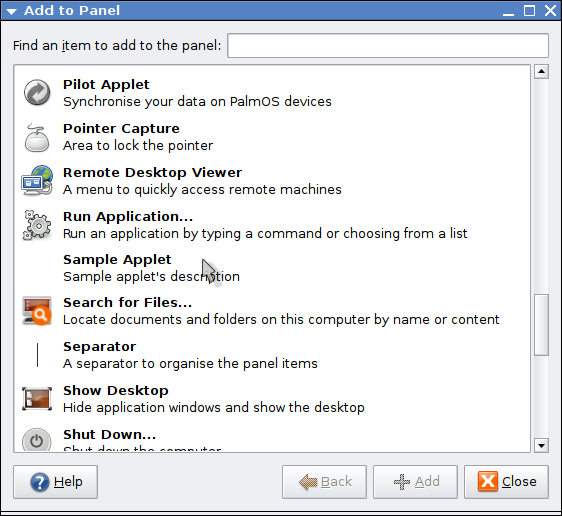Open the window menu arrow in title bar
The width and height of the screenshot is (562, 516).
(x=11, y=11)
